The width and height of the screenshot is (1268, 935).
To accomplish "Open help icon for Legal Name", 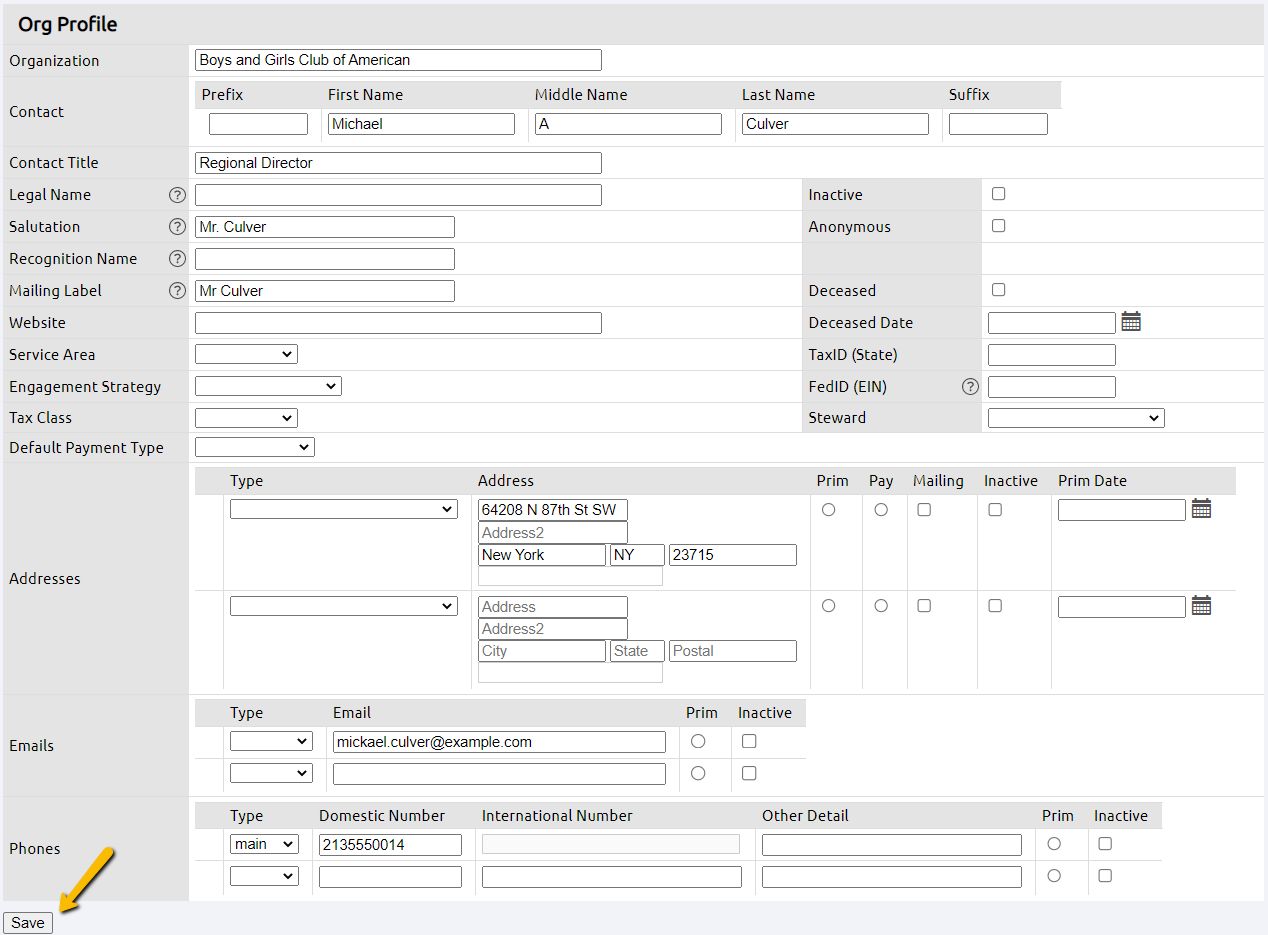I will point(177,195).
